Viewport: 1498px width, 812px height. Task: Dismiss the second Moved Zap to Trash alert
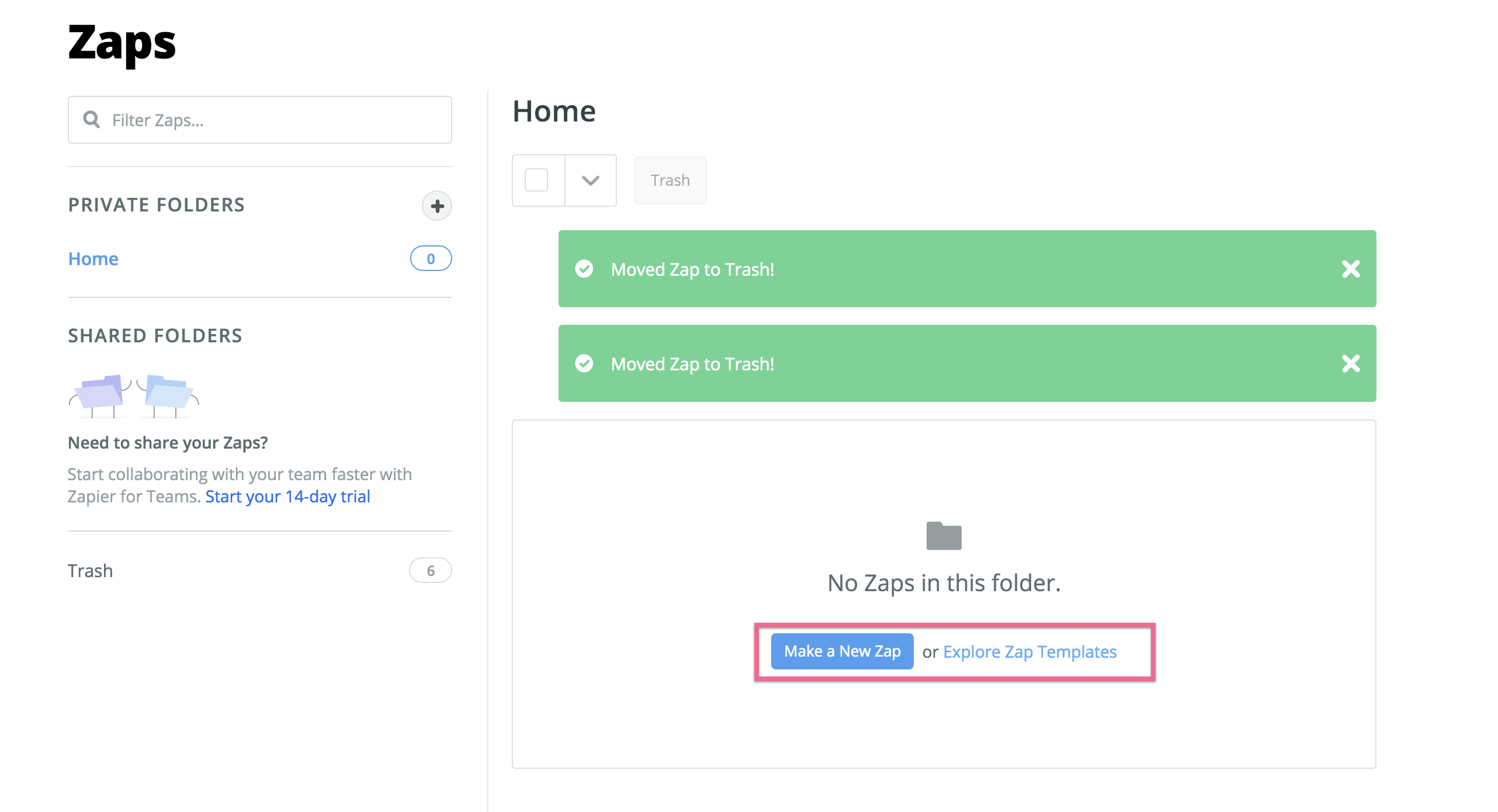1350,363
